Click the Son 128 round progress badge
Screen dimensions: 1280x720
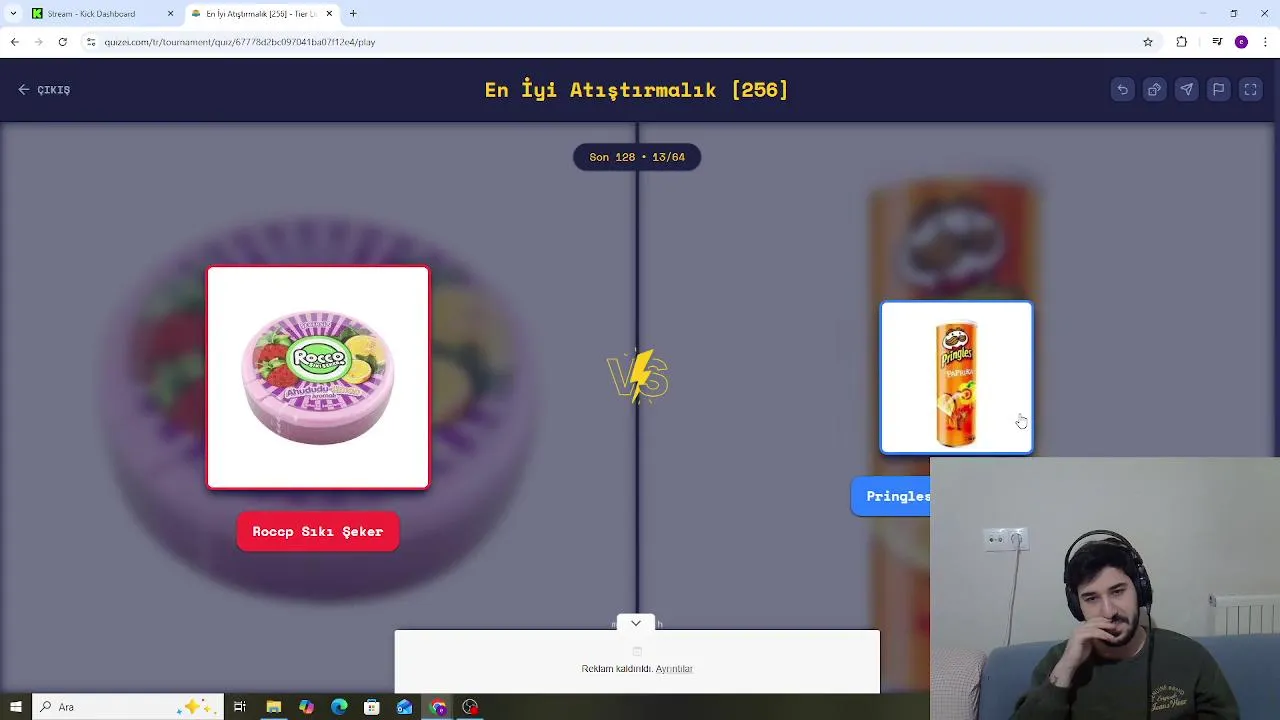(x=637, y=157)
